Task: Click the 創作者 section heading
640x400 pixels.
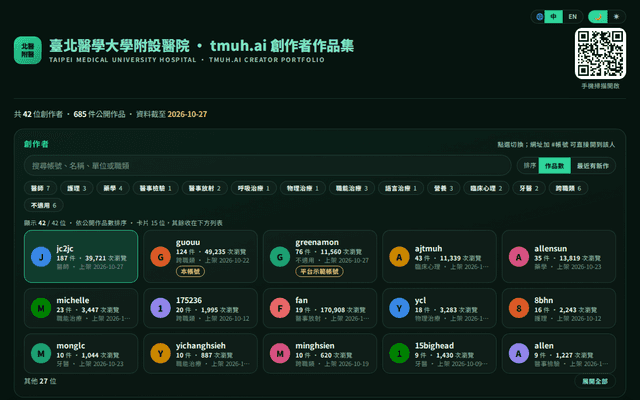Action: click(36, 144)
